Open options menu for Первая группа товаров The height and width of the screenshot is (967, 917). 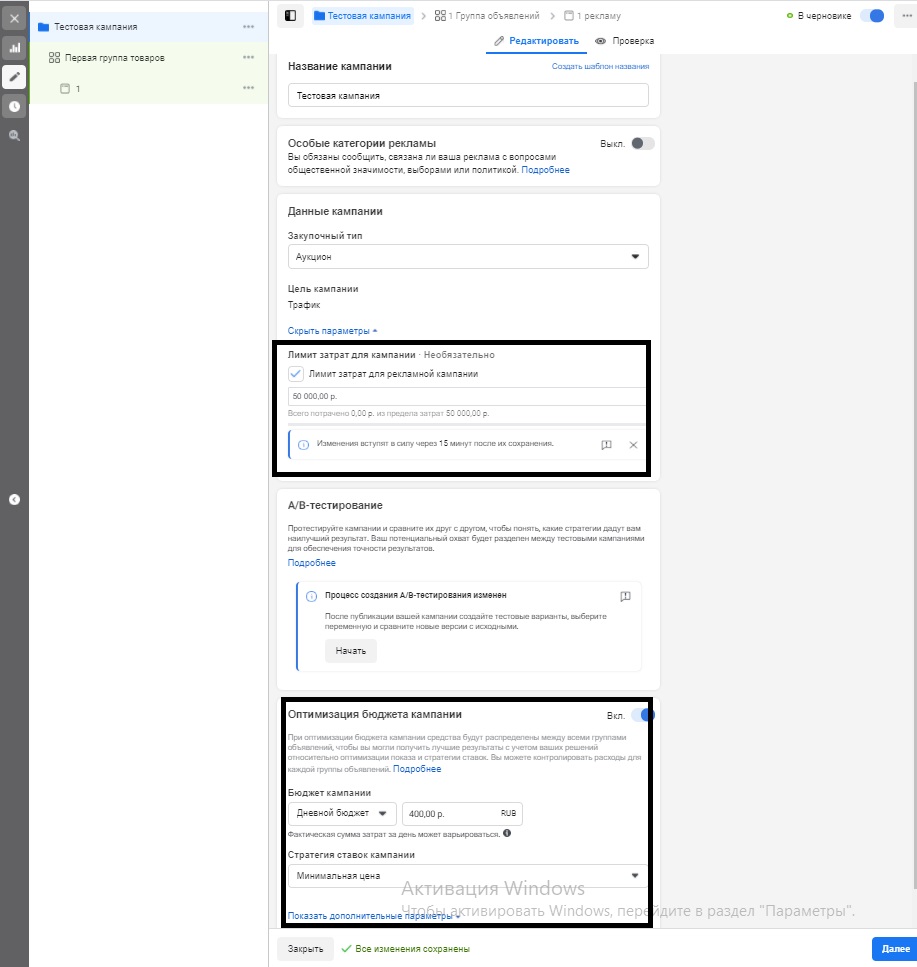pyautogui.click(x=249, y=57)
